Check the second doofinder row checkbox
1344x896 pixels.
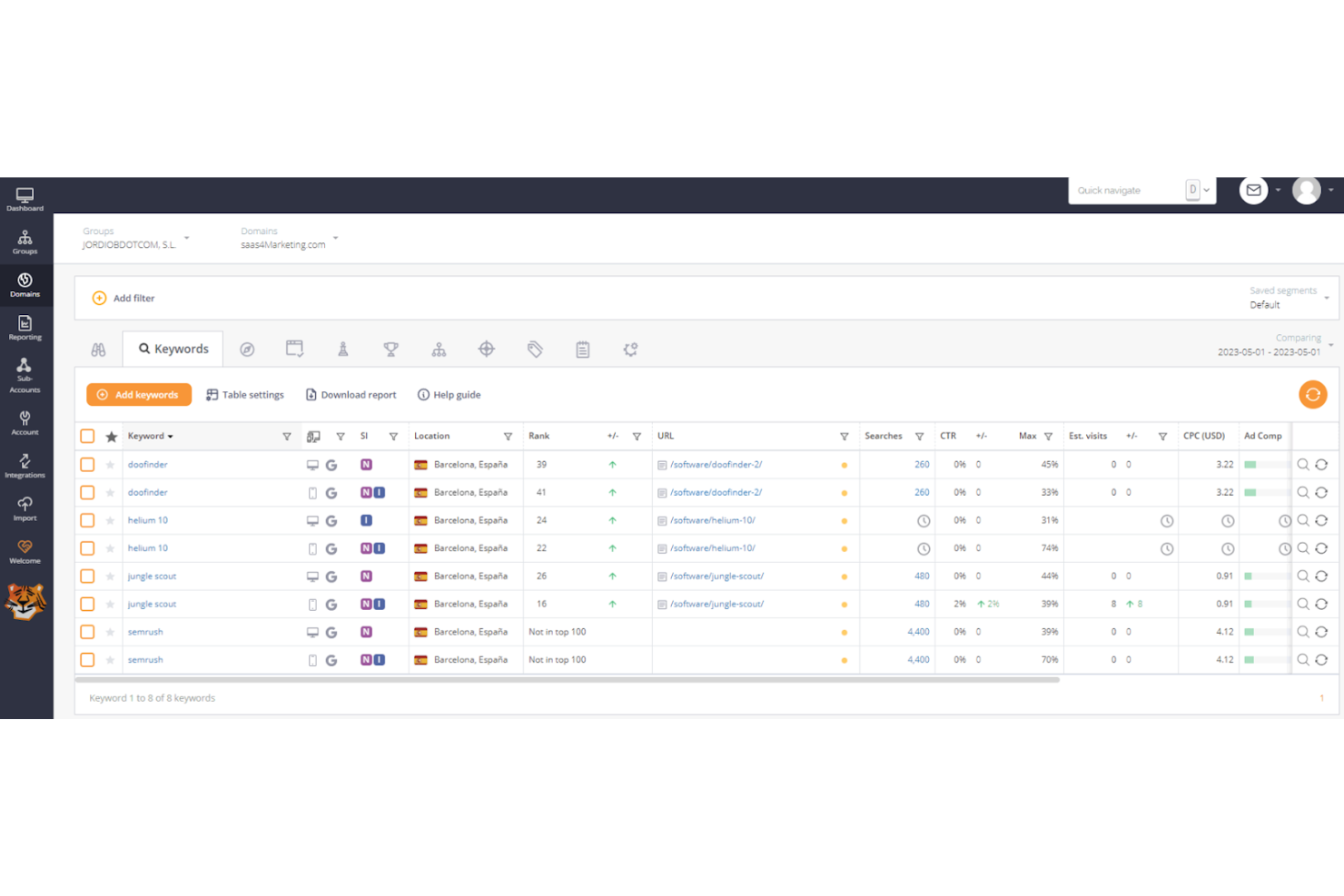point(87,492)
